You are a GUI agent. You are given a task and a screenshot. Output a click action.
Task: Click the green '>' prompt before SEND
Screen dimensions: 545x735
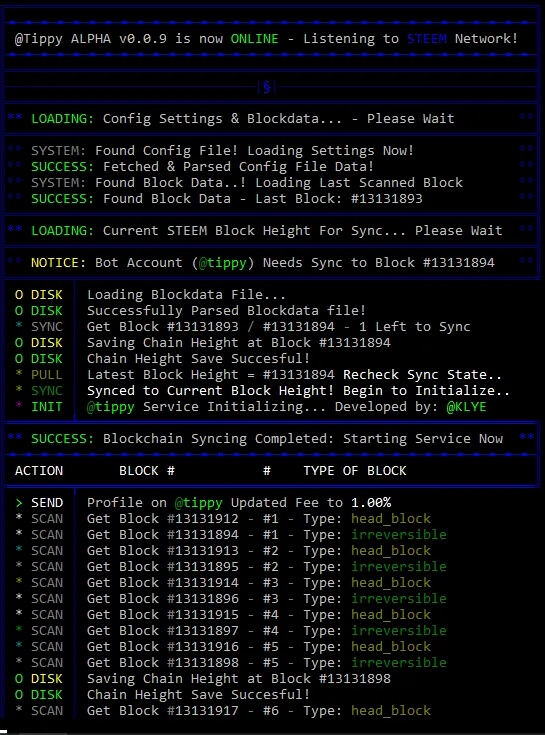coord(19,503)
